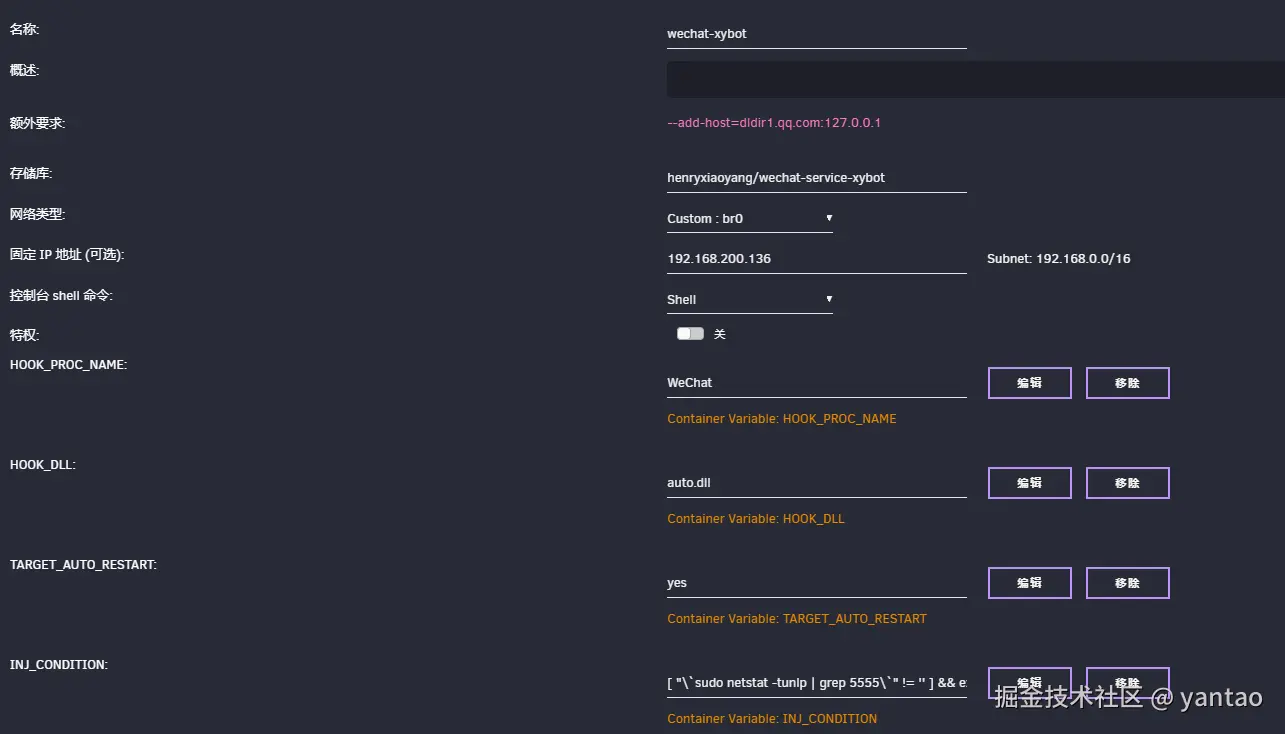This screenshot has width=1285, height=734.
Task: Toggle the privileged (特权) switch
Action: click(690, 334)
